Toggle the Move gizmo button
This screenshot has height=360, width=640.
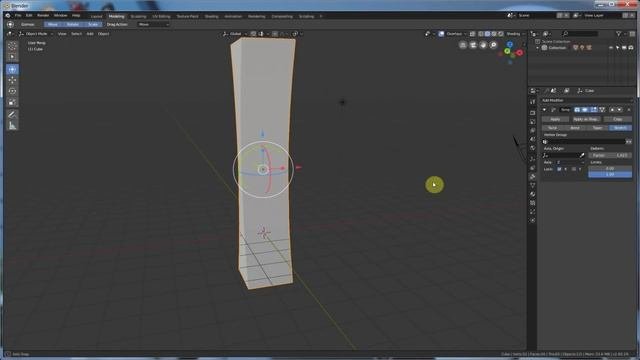coord(53,24)
